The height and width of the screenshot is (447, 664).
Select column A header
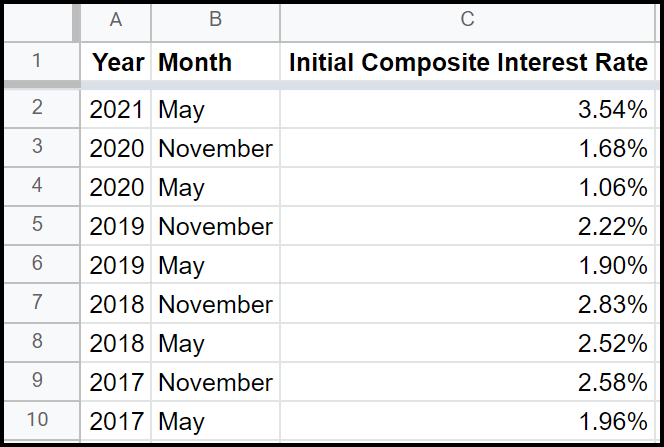click(116, 19)
